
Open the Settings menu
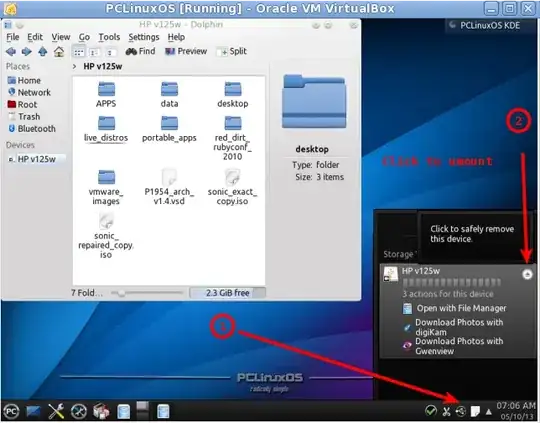[144, 37]
